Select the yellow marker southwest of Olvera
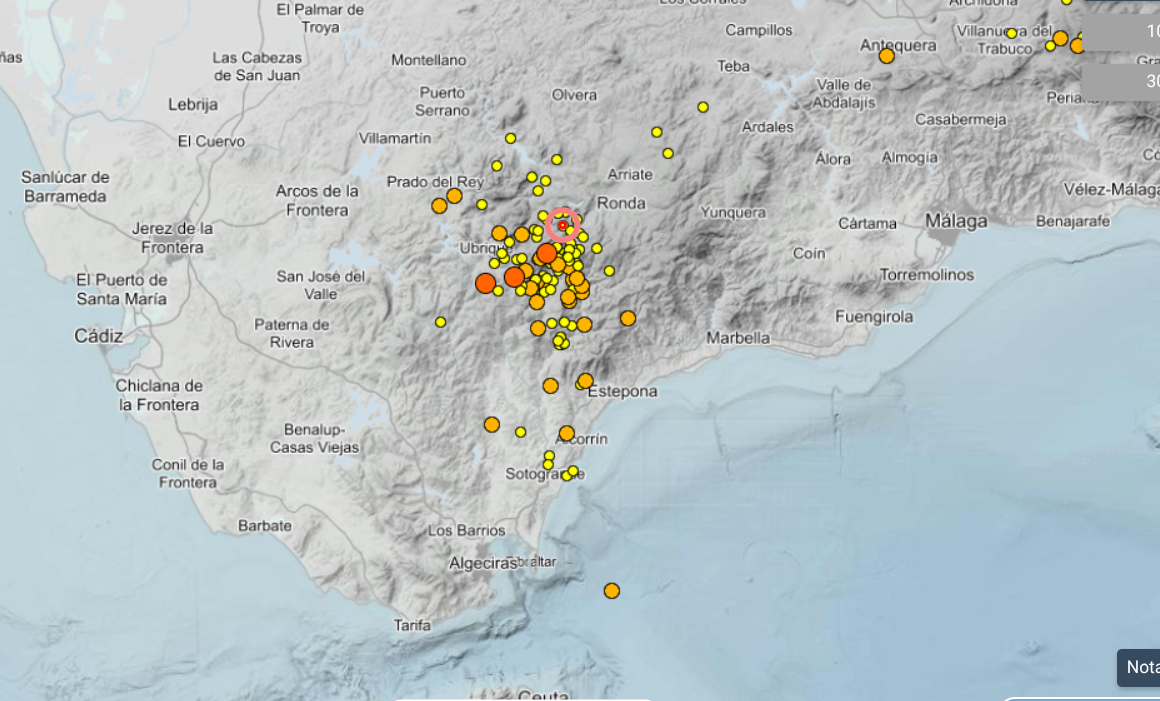This screenshot has width=1160, height=701. pos(510,138)
